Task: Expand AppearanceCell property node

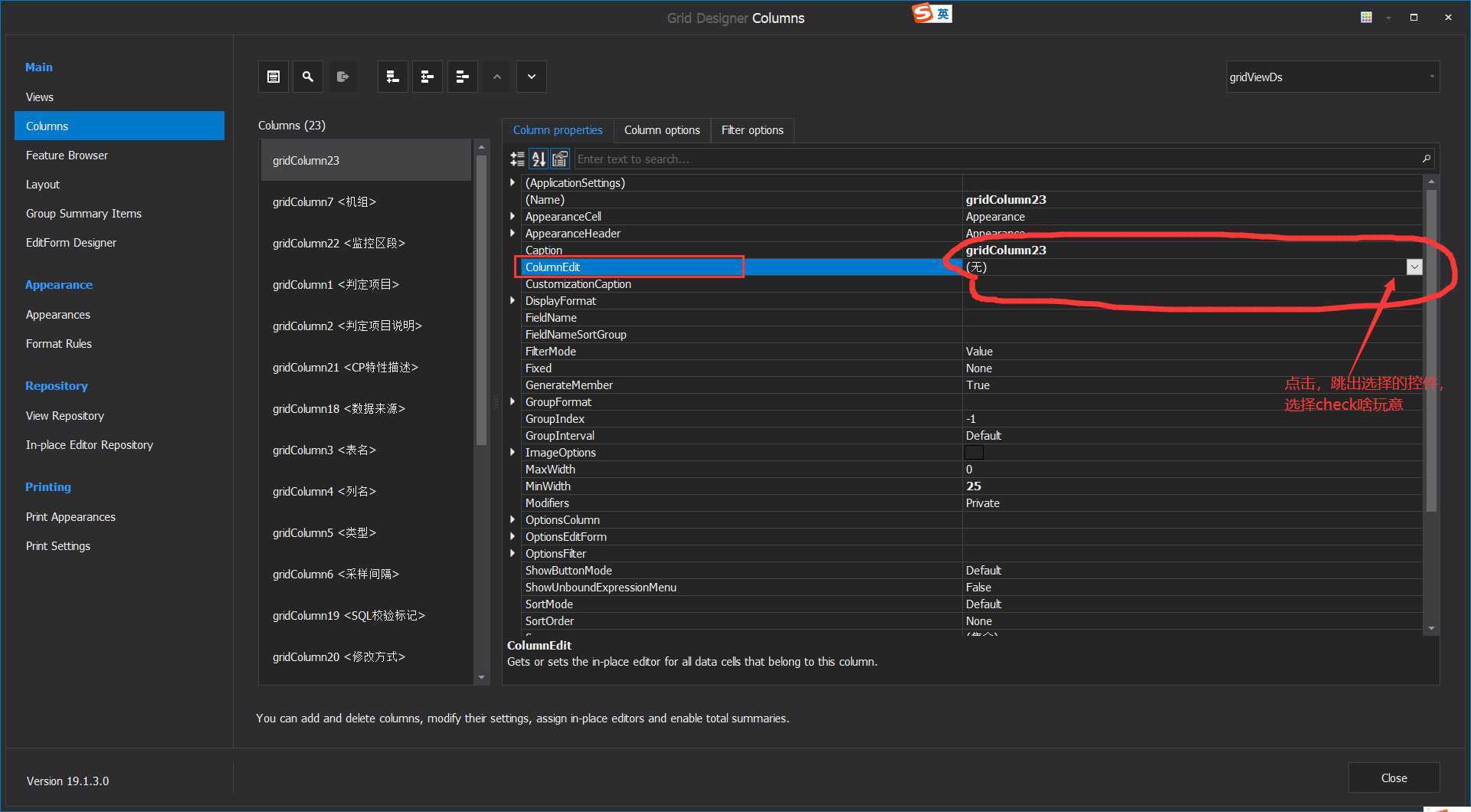Action: 513,216
